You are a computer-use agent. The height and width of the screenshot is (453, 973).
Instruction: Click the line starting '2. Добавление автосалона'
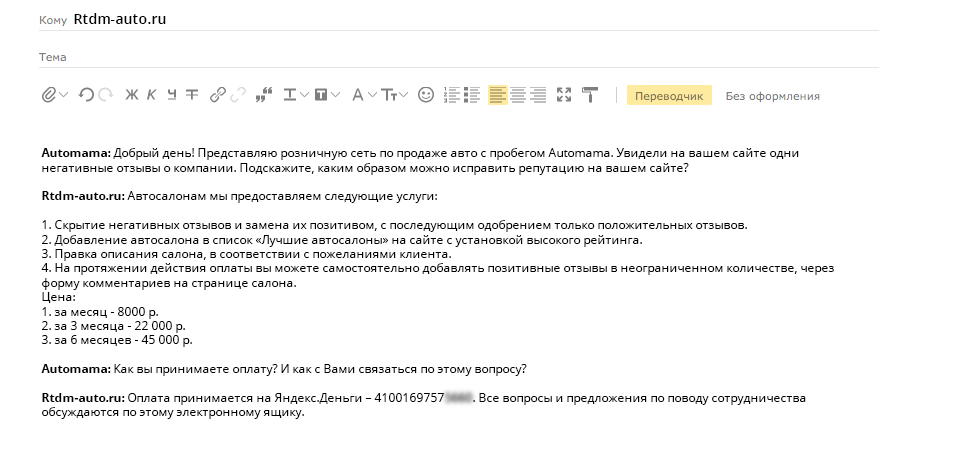[342, 240]
